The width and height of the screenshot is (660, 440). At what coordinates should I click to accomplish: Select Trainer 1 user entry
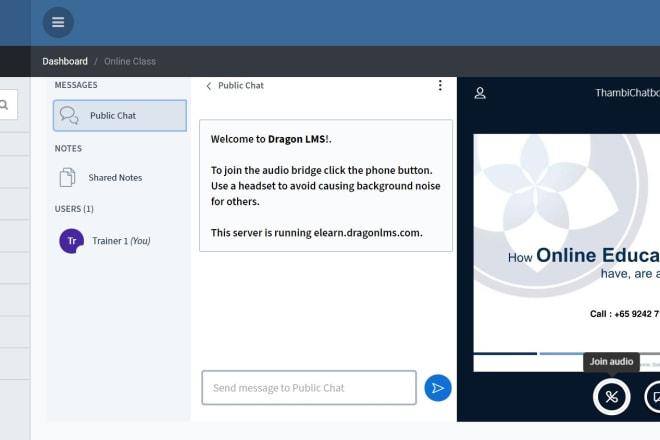pyautogui.click(x=120, y=241)
